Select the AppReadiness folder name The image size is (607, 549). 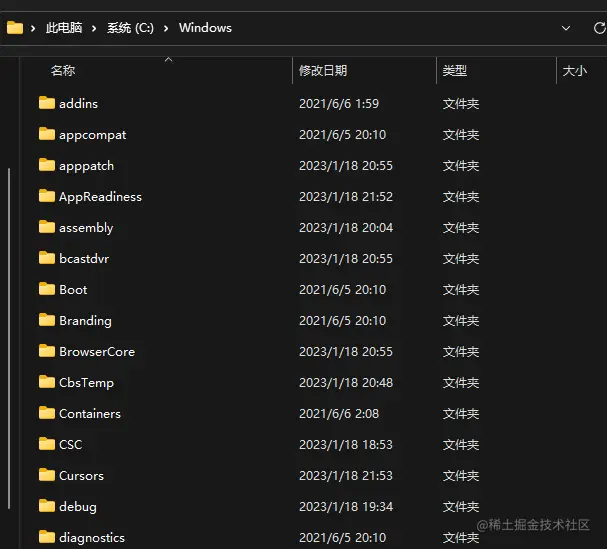pyautogui.click(x=100, y=197)
